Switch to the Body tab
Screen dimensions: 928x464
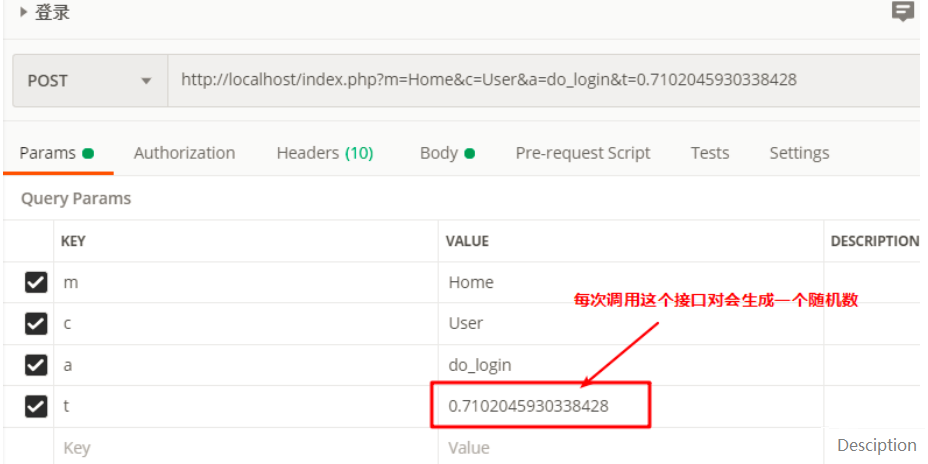[446, 153]
